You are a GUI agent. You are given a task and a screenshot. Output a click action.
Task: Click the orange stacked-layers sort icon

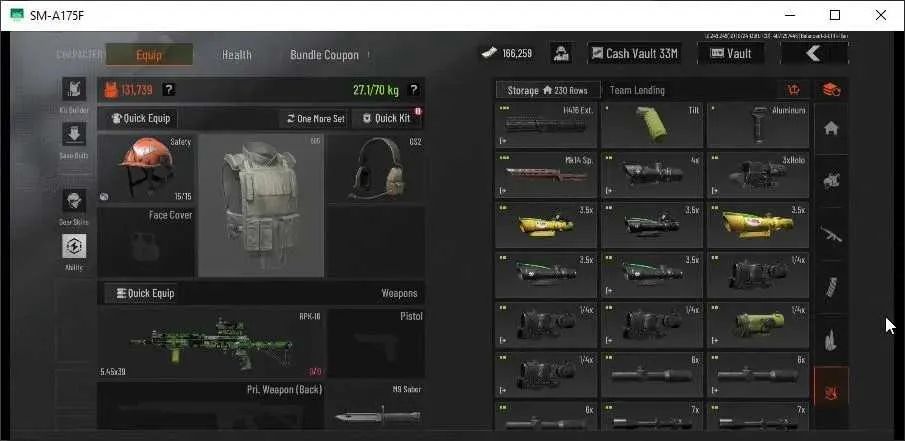coord(831,89)
